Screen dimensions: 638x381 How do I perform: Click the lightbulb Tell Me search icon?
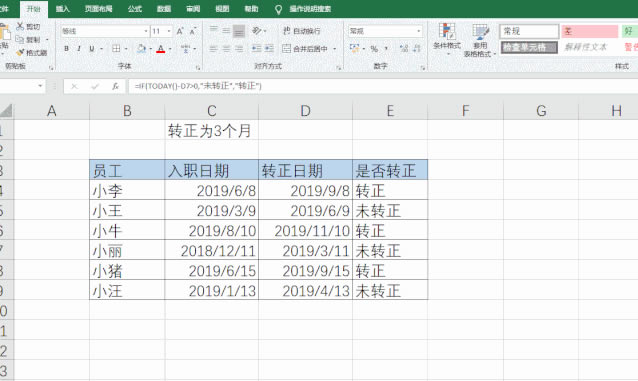[278, 9]
